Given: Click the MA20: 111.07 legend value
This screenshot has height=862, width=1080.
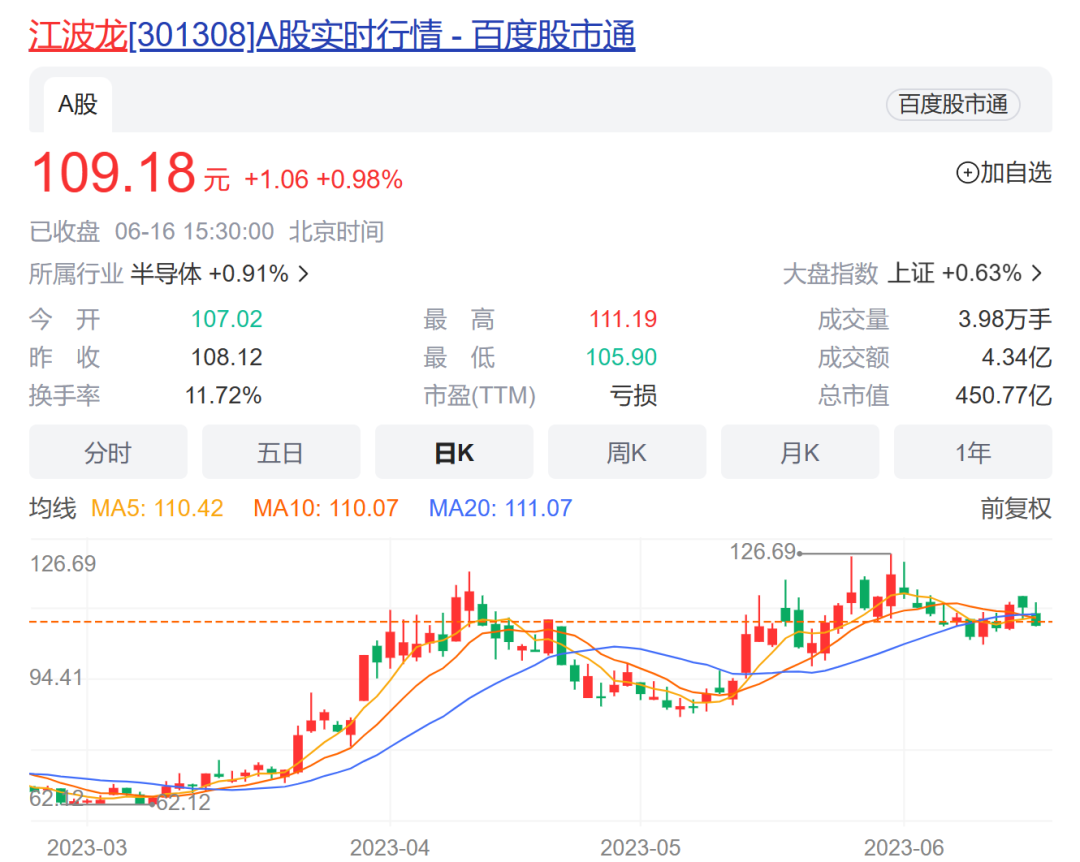Looking at the screenshot, I should [x=500, y=509].
